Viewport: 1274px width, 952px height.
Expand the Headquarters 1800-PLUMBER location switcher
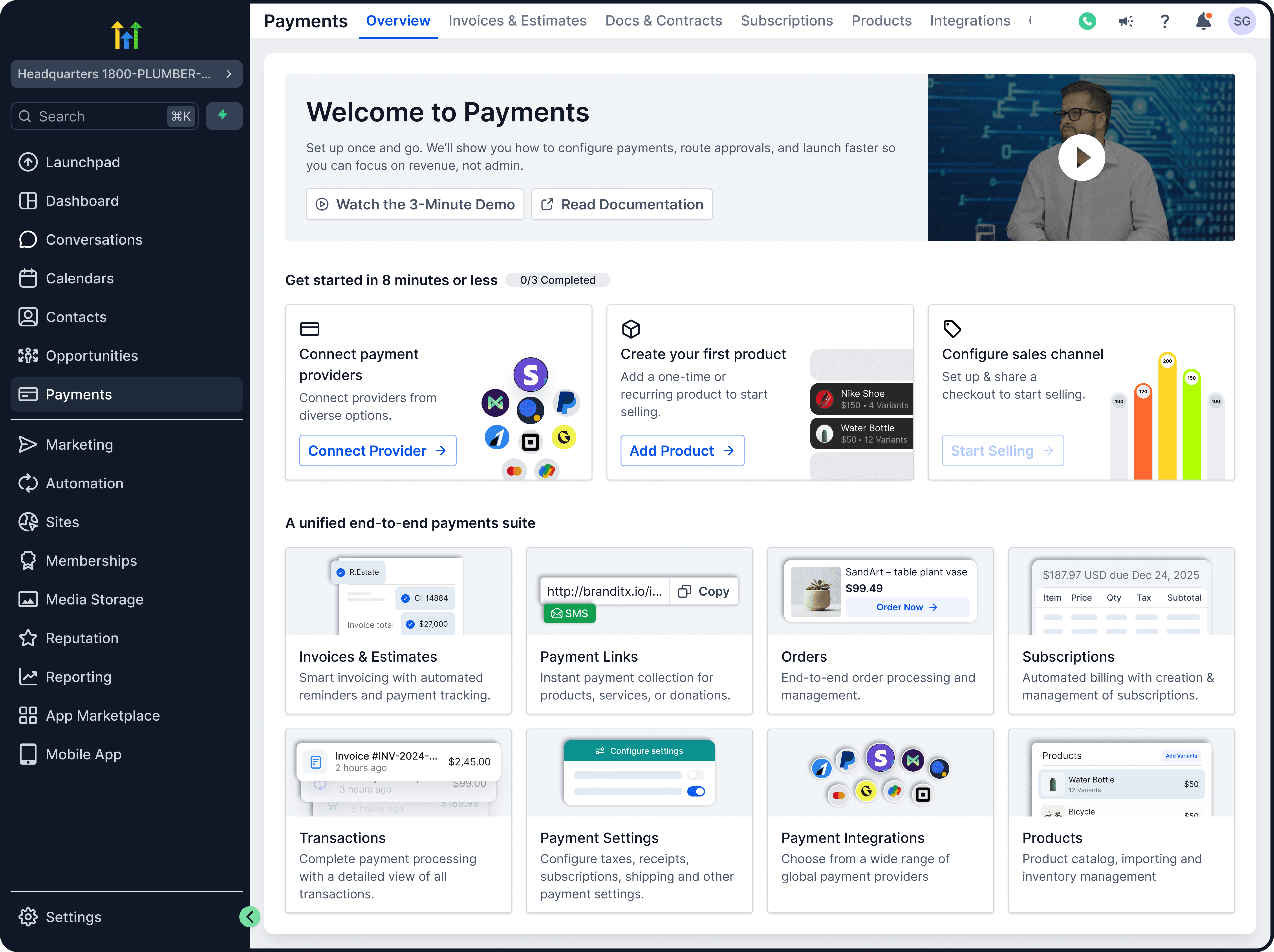click(x=126, y=74)
